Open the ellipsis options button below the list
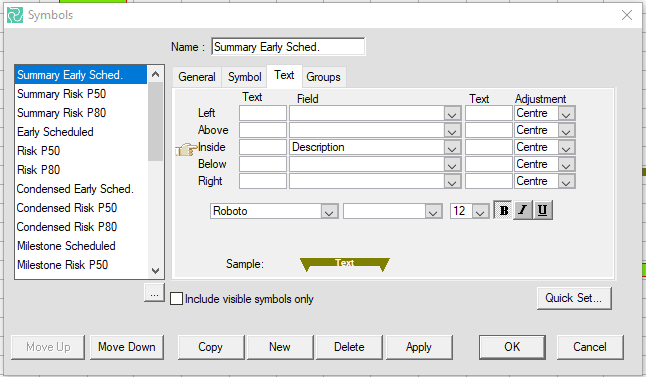646x377 pixels. [x=154, y=293]
